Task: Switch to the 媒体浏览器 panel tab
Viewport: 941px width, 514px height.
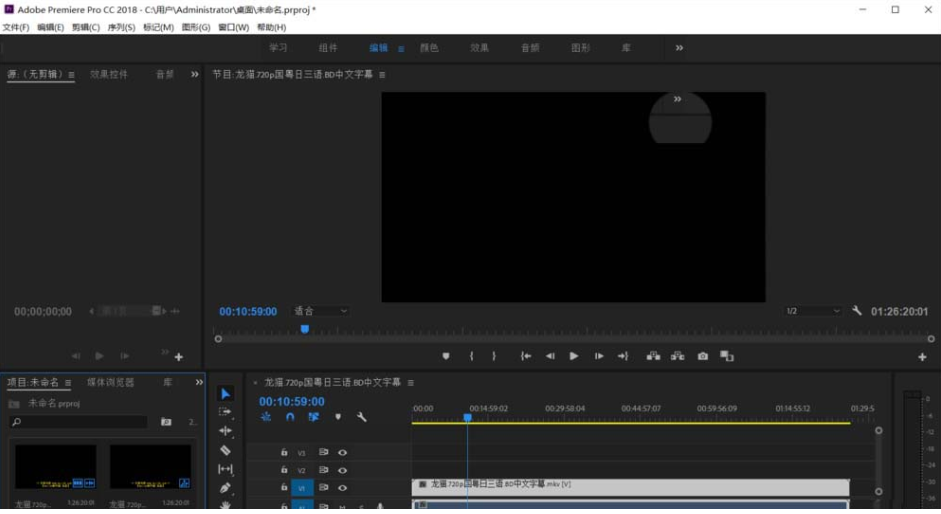Action: [x=110, y=382]
